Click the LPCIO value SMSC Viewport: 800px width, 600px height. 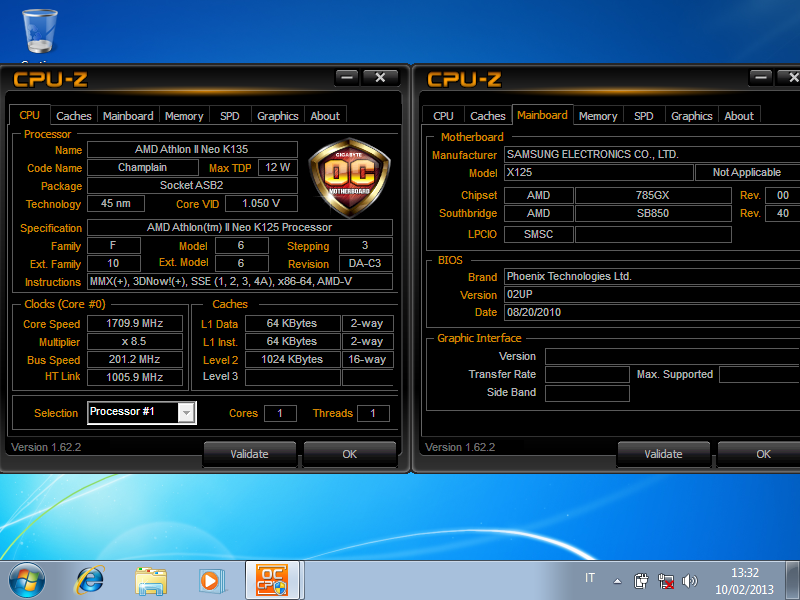(539, 234)
